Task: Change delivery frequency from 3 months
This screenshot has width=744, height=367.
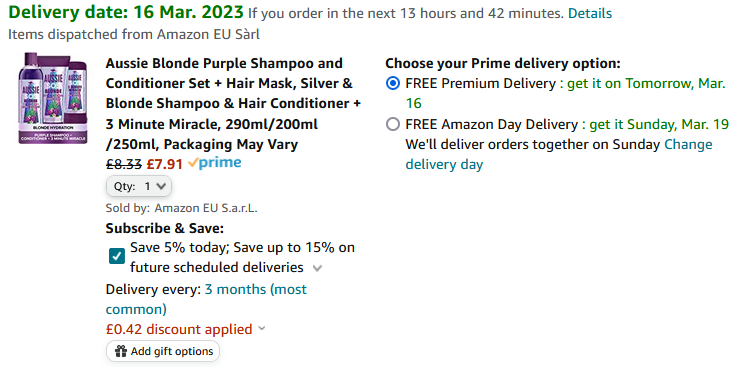Action: click(206, 299)
